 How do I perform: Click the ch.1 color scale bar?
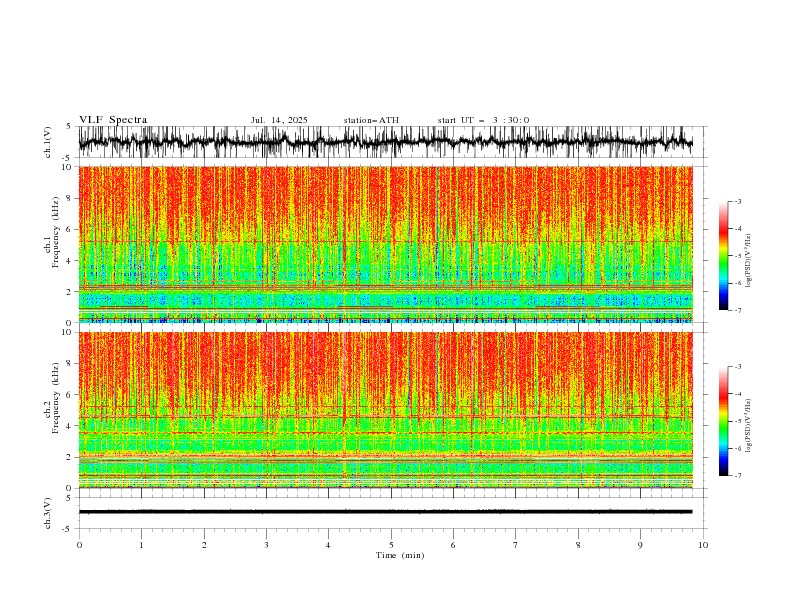click(x=723, y=256)
